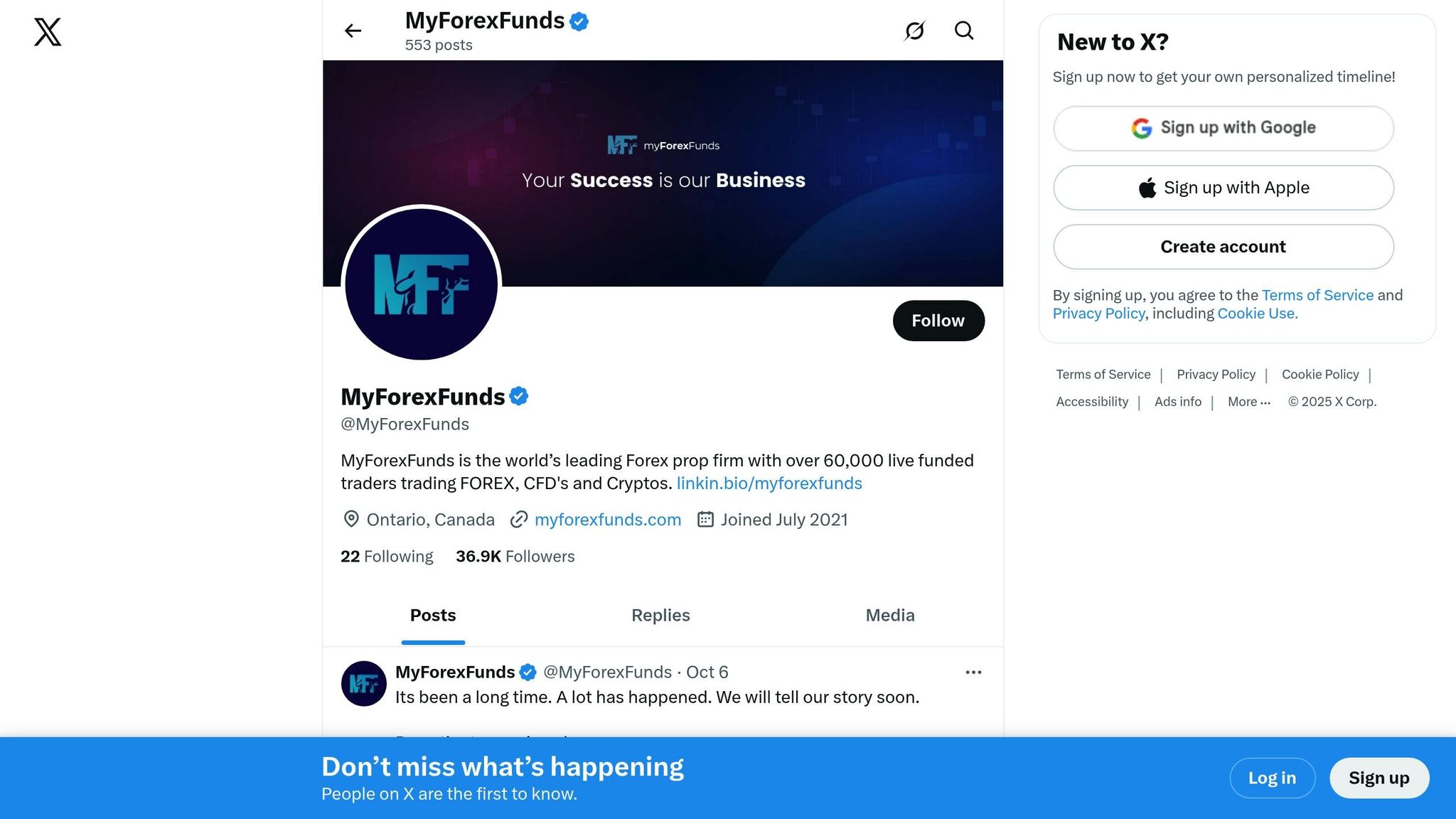Click the back arrow in profile header
Screen dimensions: 1456x819
pos(353,31)
